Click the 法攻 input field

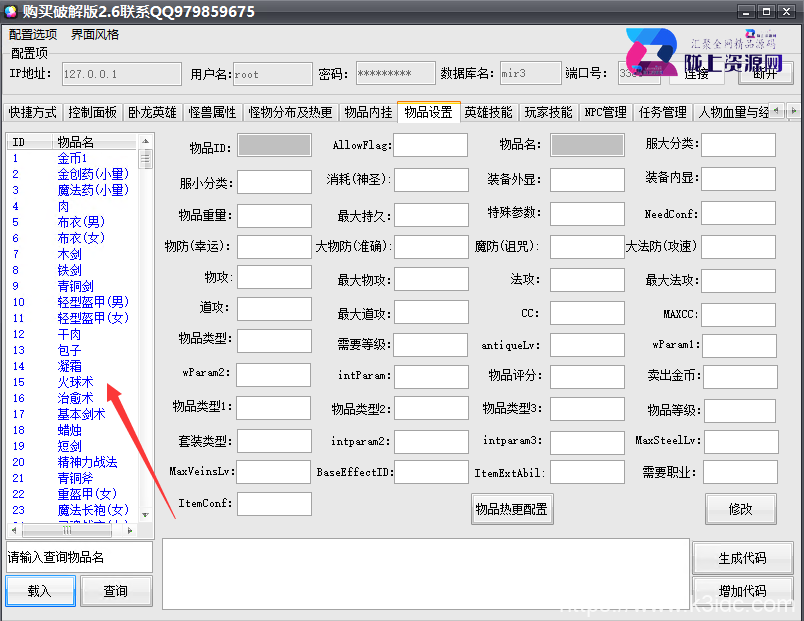(x=588, y=280)
